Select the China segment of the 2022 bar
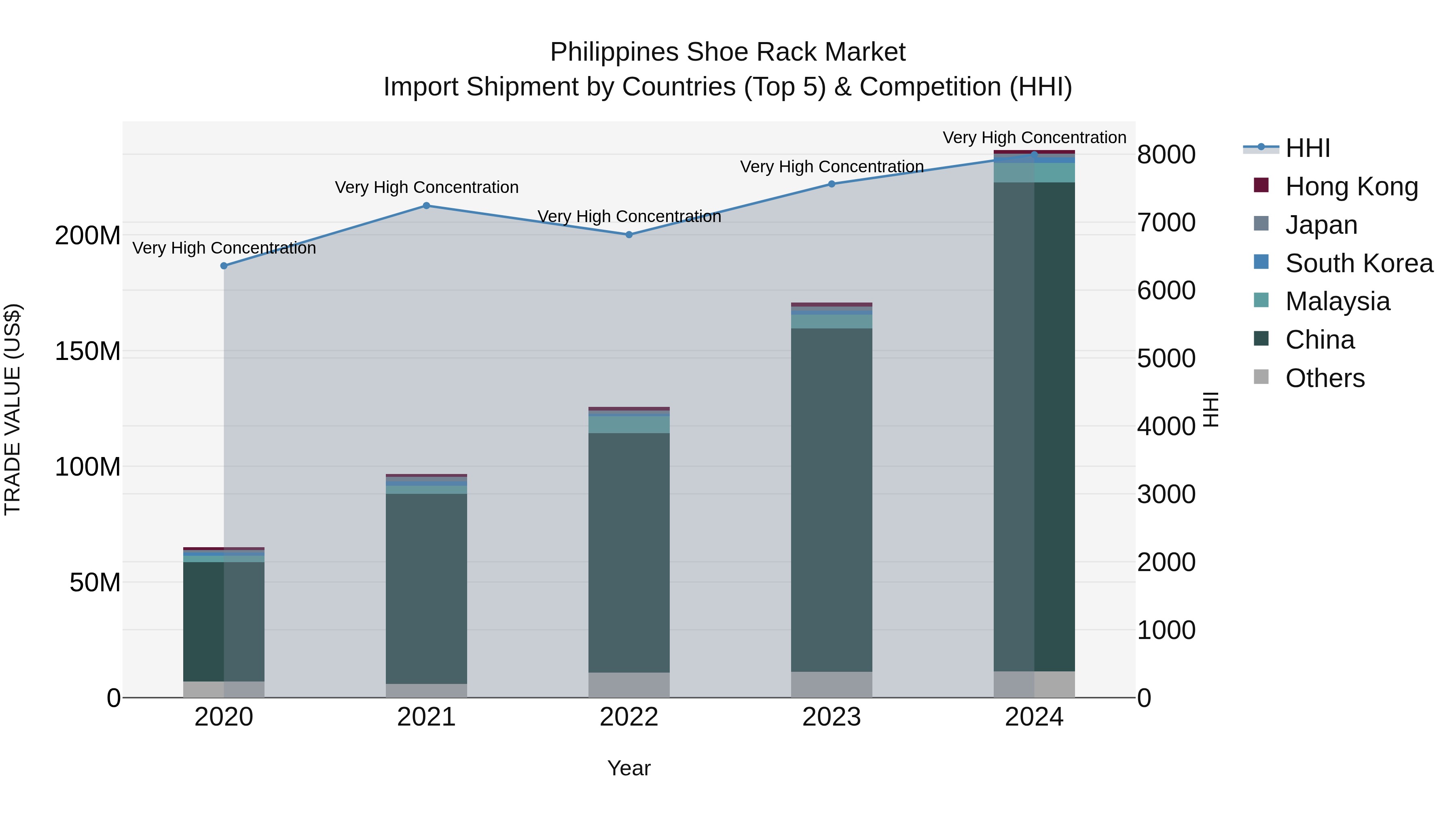 click(629, 553)
